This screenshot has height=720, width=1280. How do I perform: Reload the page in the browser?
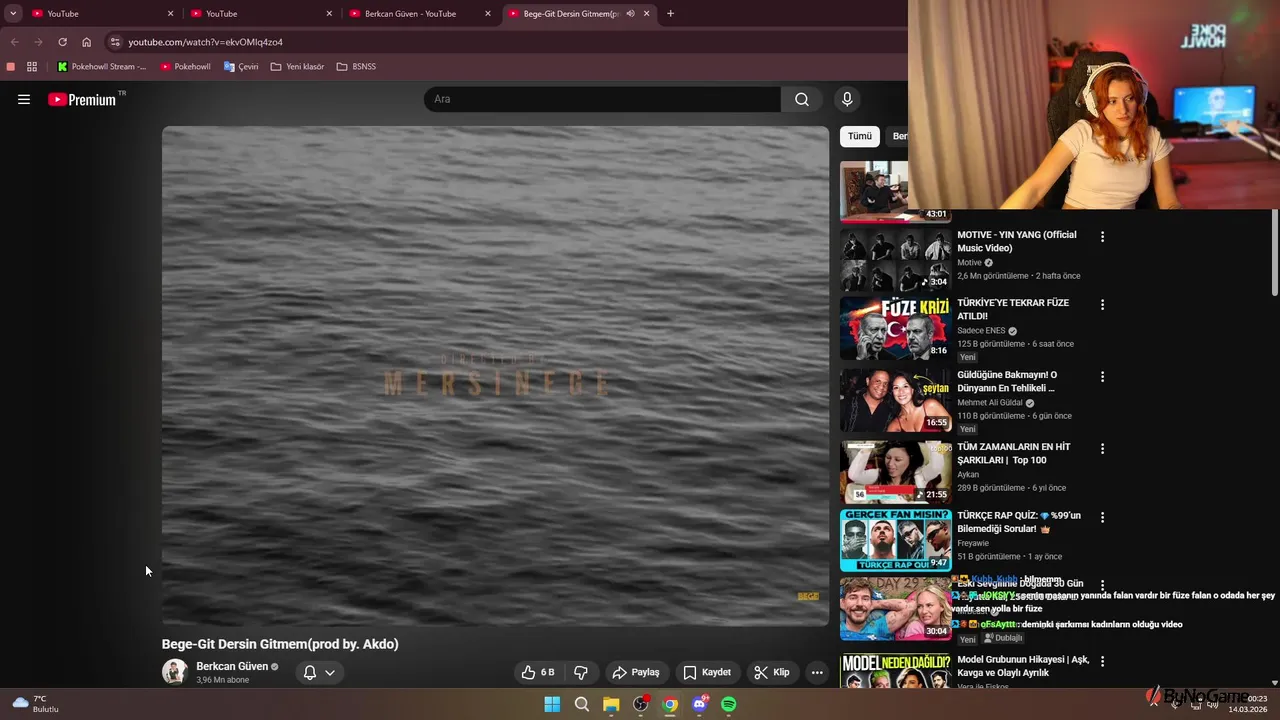[62, 42]
